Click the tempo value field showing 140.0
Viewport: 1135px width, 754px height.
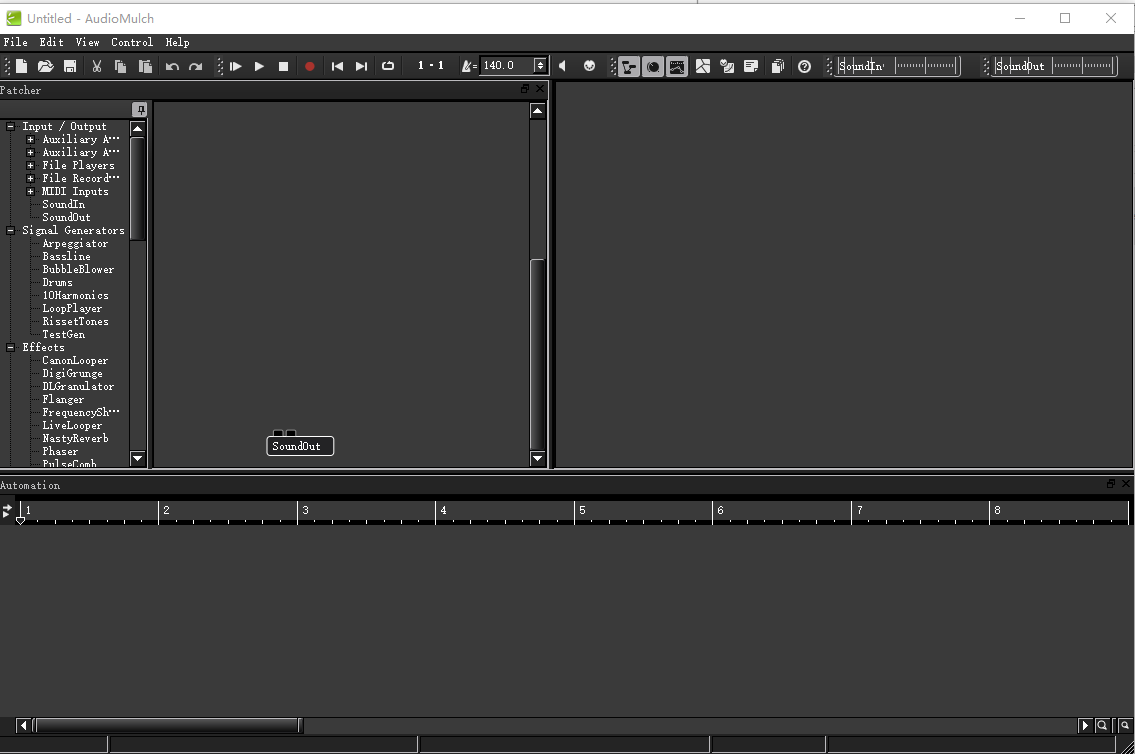click(507, 65)
